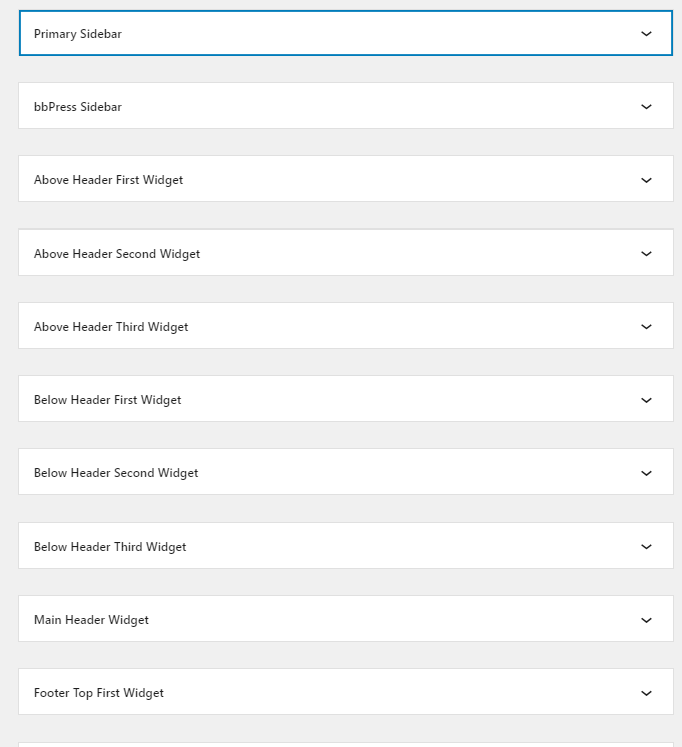Select Below Header First Widget label

(x=107, y=400)
